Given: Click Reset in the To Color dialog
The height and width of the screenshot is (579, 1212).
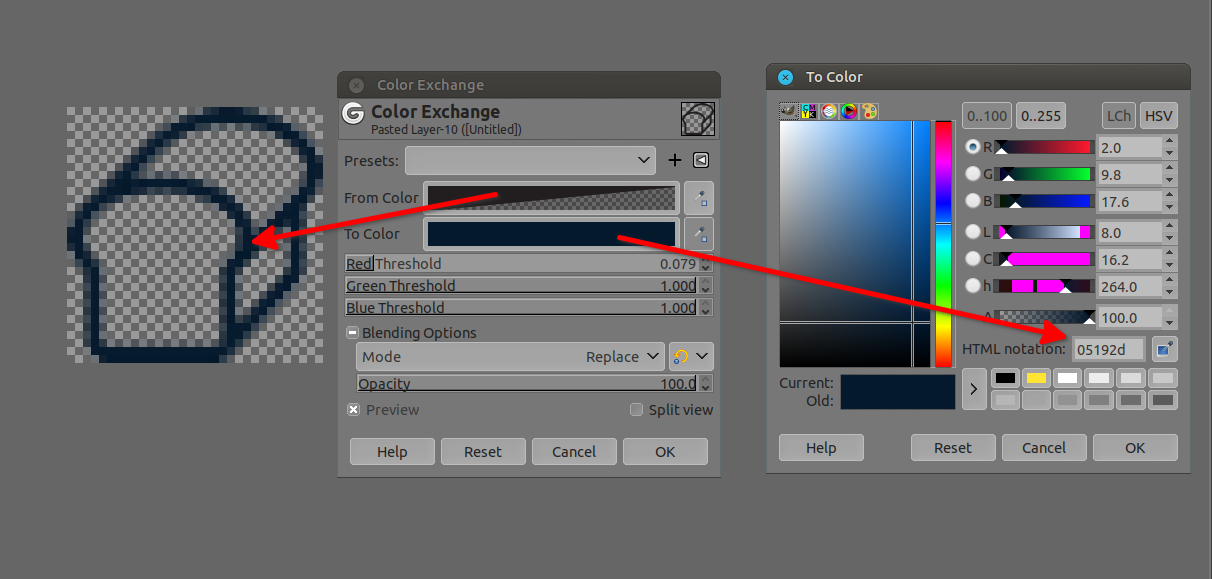Looking at the screenshot, I should 953,448.
